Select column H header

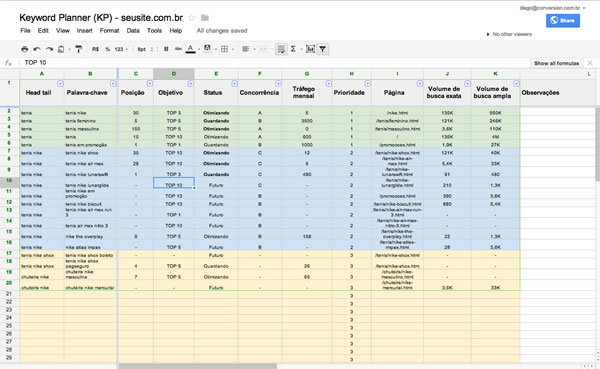[x=352, y=73]
